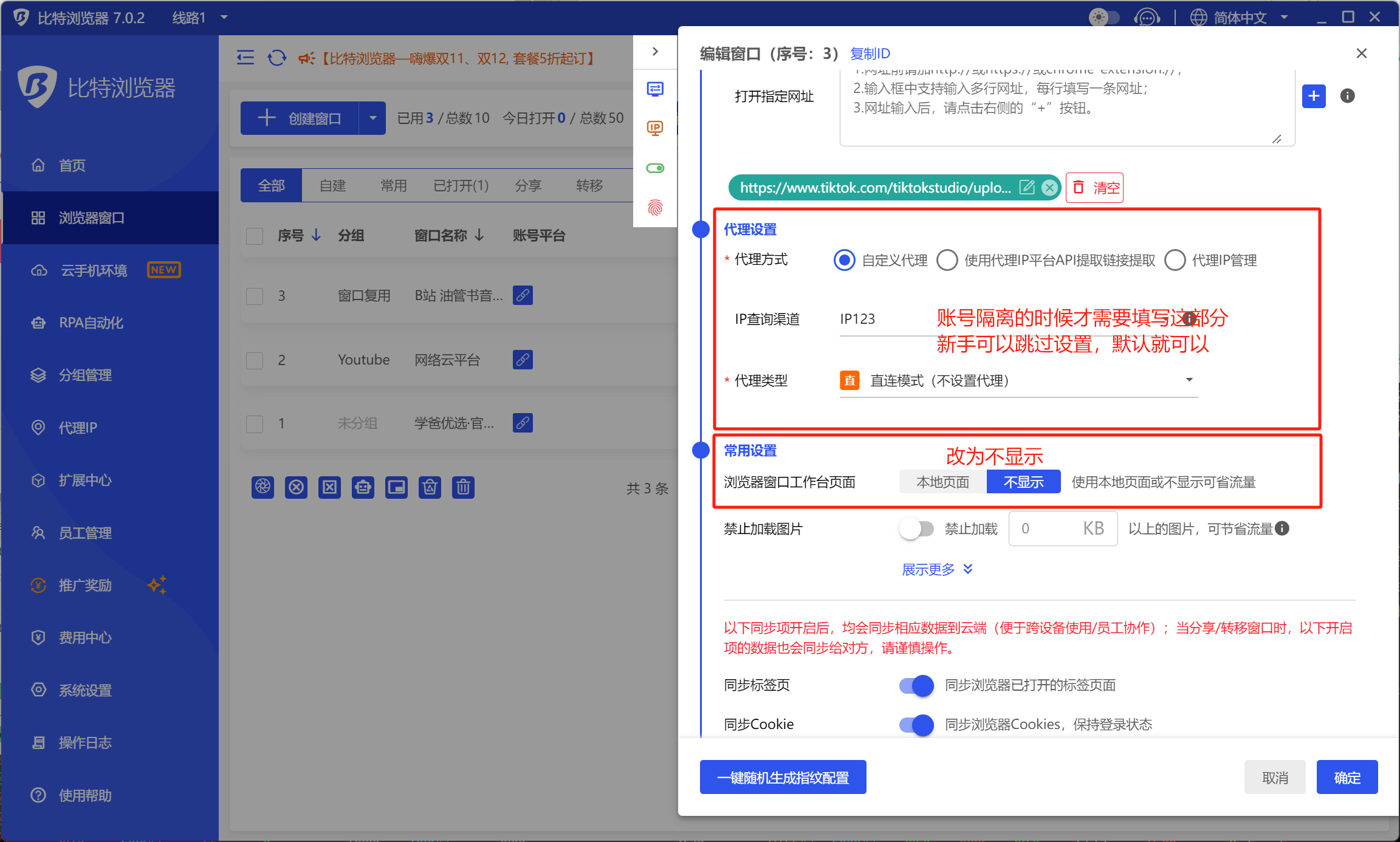Select the 代理IP管理 radio option
Screen dimensions: 1400x842
[1175, 261]
